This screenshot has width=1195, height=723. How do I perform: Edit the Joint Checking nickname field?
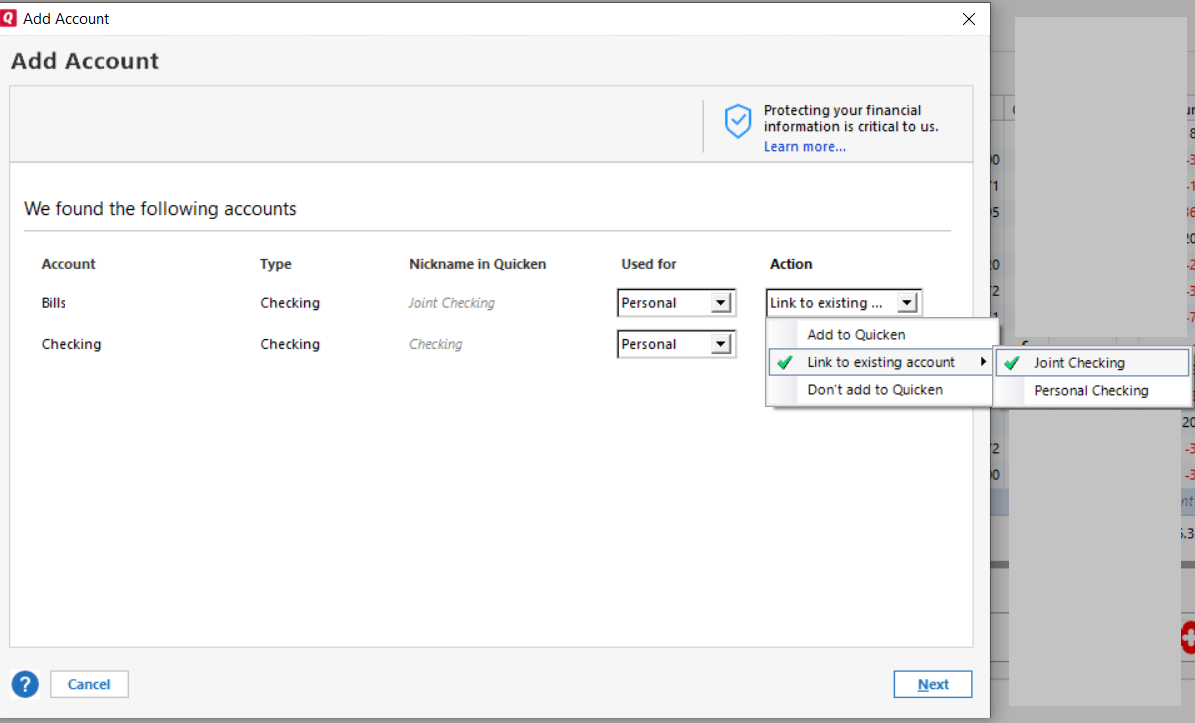(452, 303)
